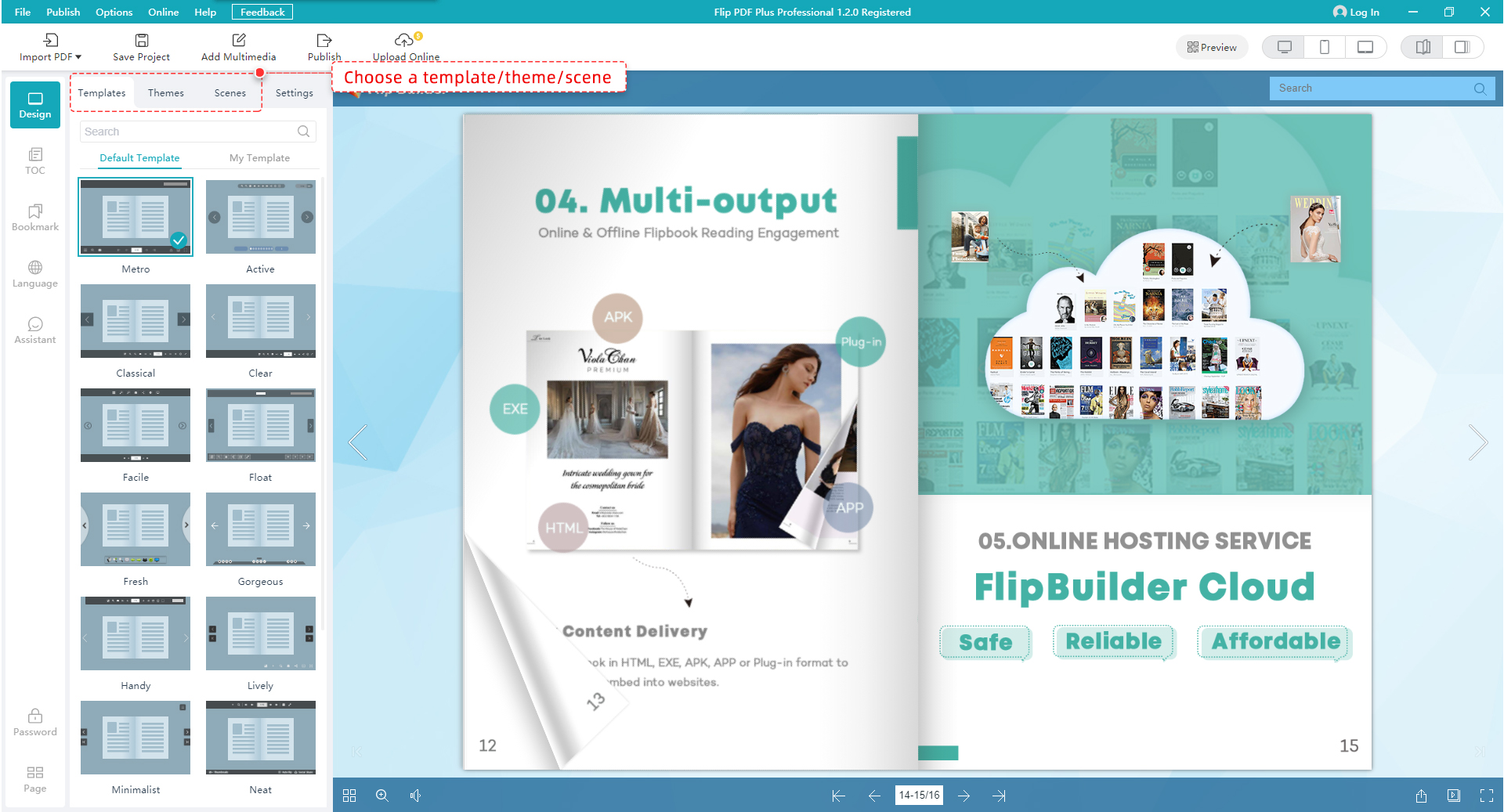
Task: Switch to mobile phone preview mode
Action: click(1325, 47)
